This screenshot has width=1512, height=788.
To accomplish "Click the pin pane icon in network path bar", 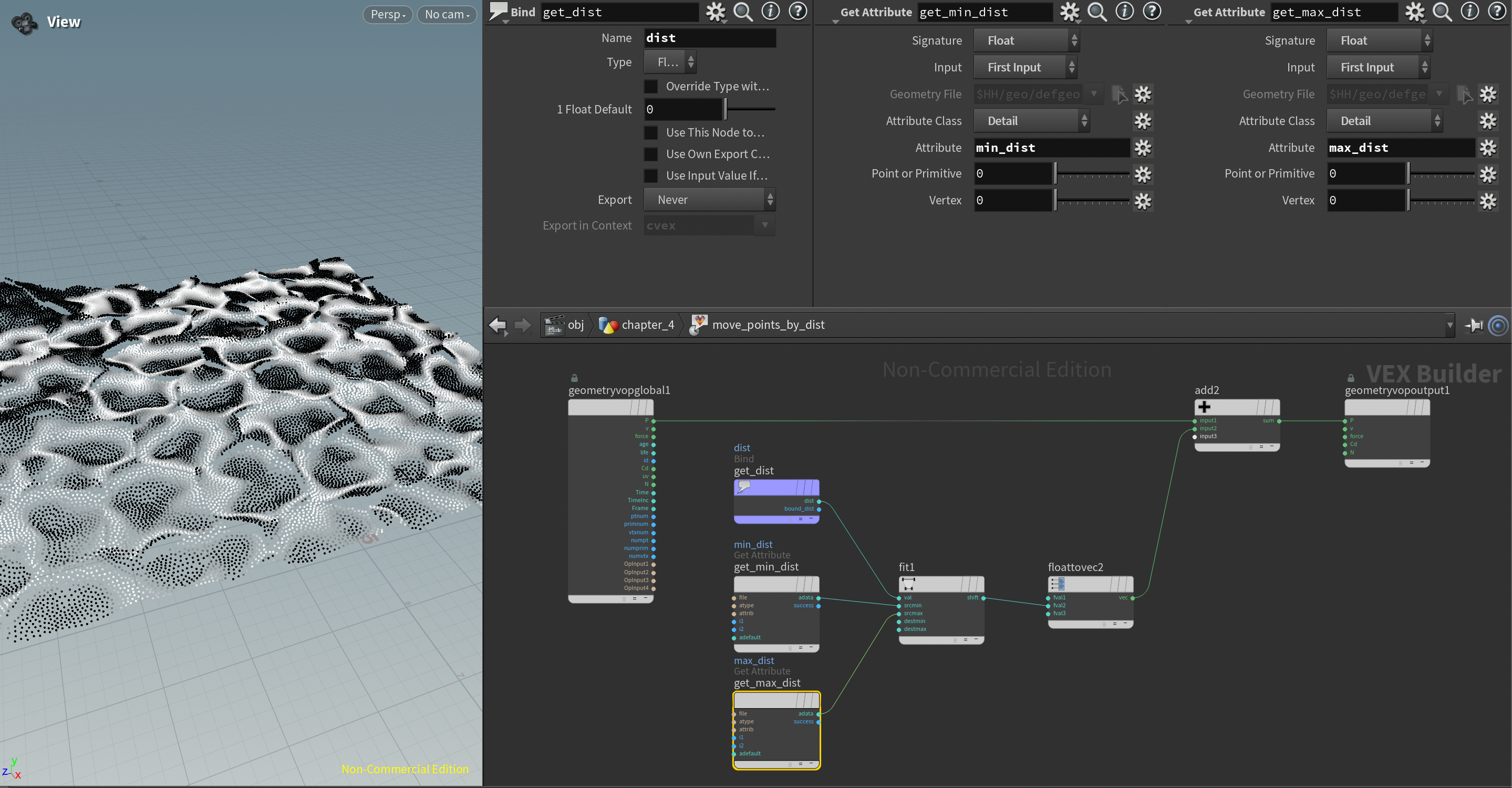I will point(1474,325).
